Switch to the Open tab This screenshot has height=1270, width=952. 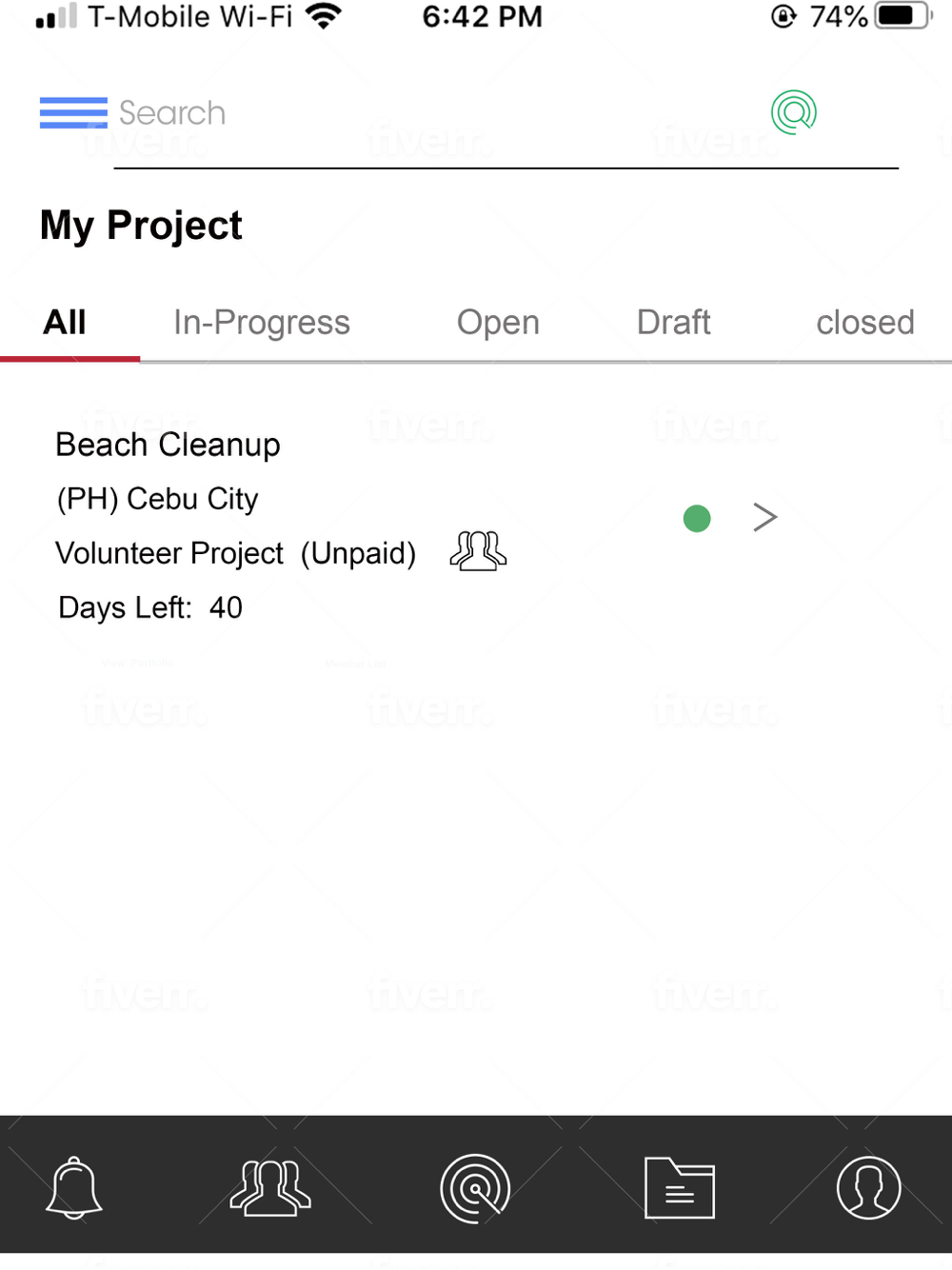(x=498, y=323)
